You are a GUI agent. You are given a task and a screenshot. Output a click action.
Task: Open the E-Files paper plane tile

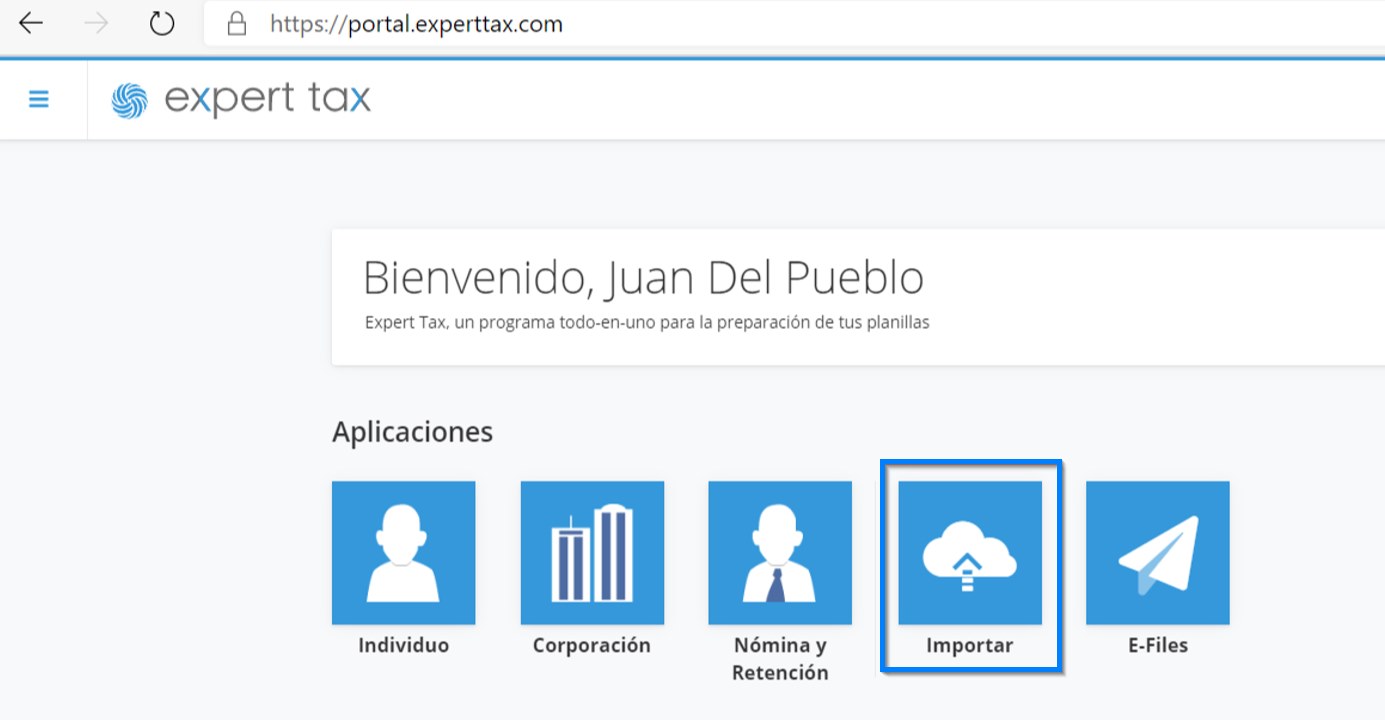(1158, 553)
